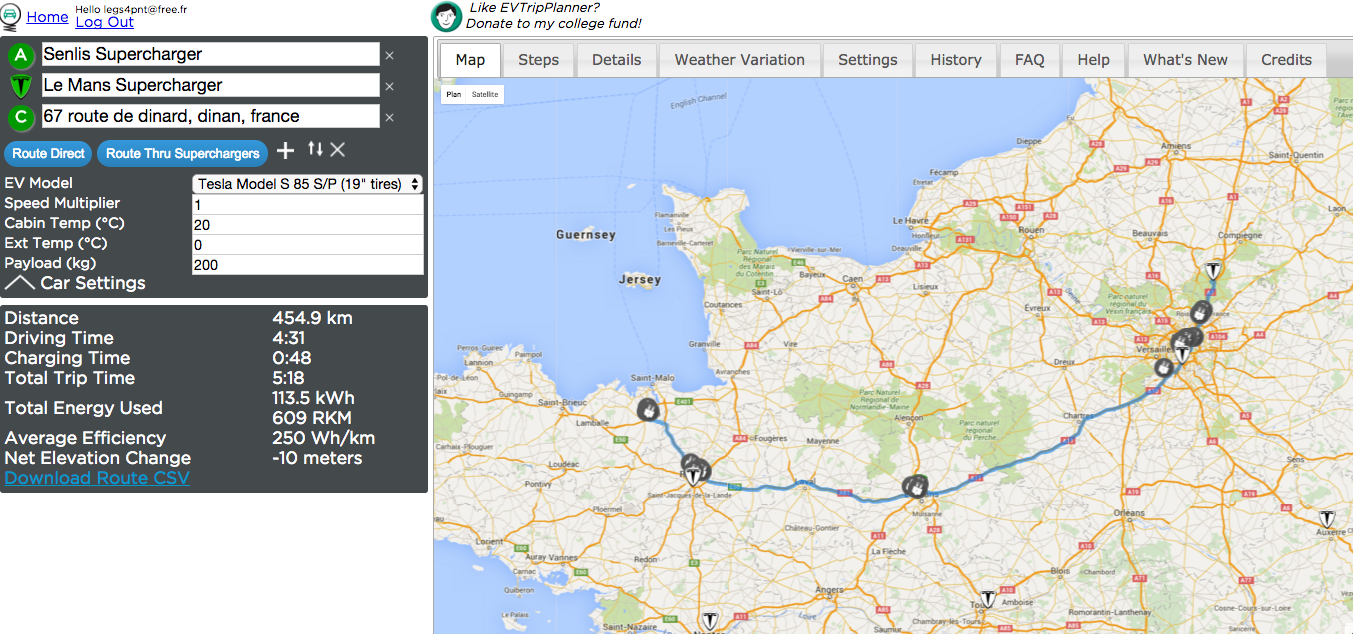Click the Le Mans Supercharger input field
Image resolution: width=1353 pixels, height=634 pixels.
[x=210, y=85]
